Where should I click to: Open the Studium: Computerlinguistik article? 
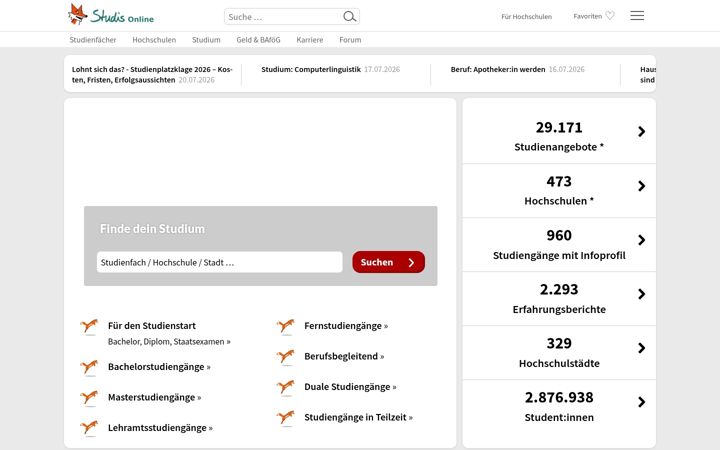tap(311, 69)
